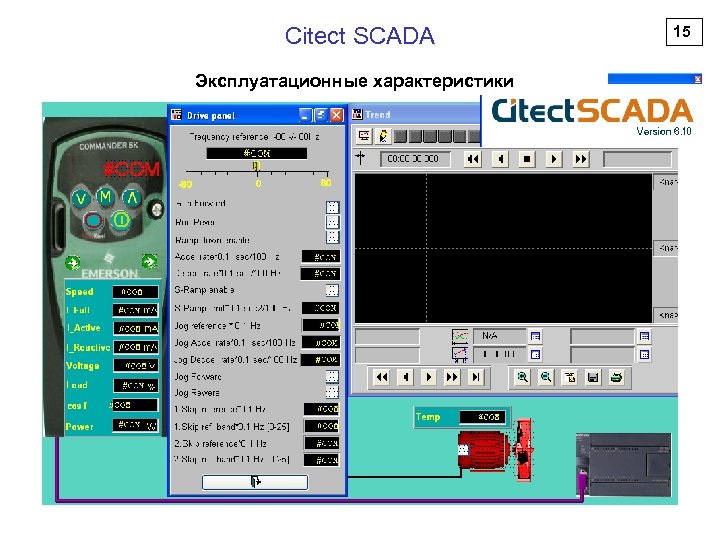The height and width of the screenshot is (540, 720).
Task: Click fast rewind in lower Trend navigation row
Action: [x=382, y=377]
